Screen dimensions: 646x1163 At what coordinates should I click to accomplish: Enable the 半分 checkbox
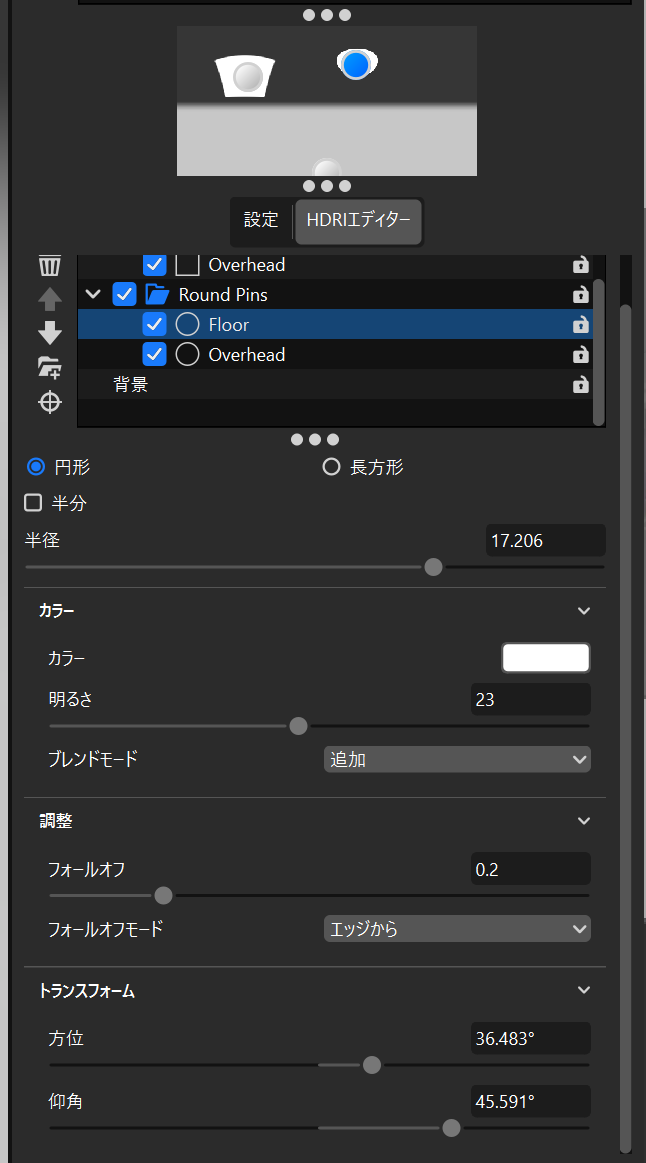(33, 504)
